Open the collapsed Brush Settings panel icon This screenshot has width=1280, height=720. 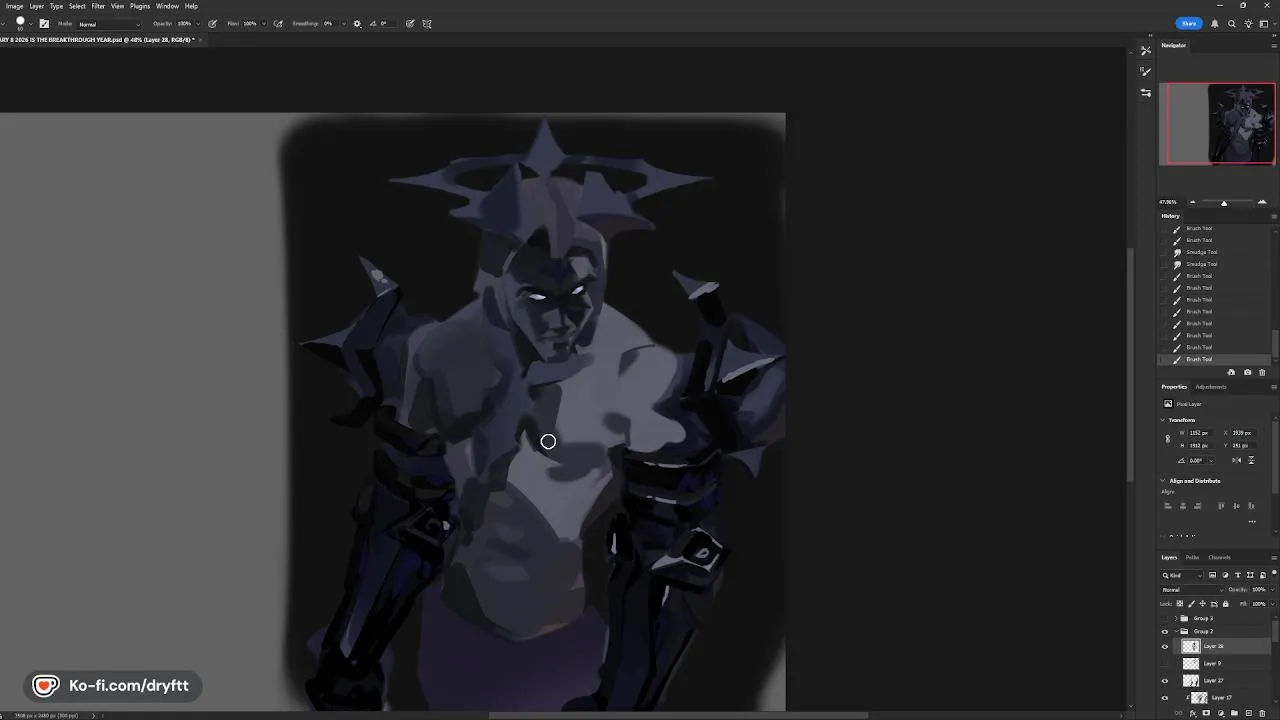[1146, 71]
